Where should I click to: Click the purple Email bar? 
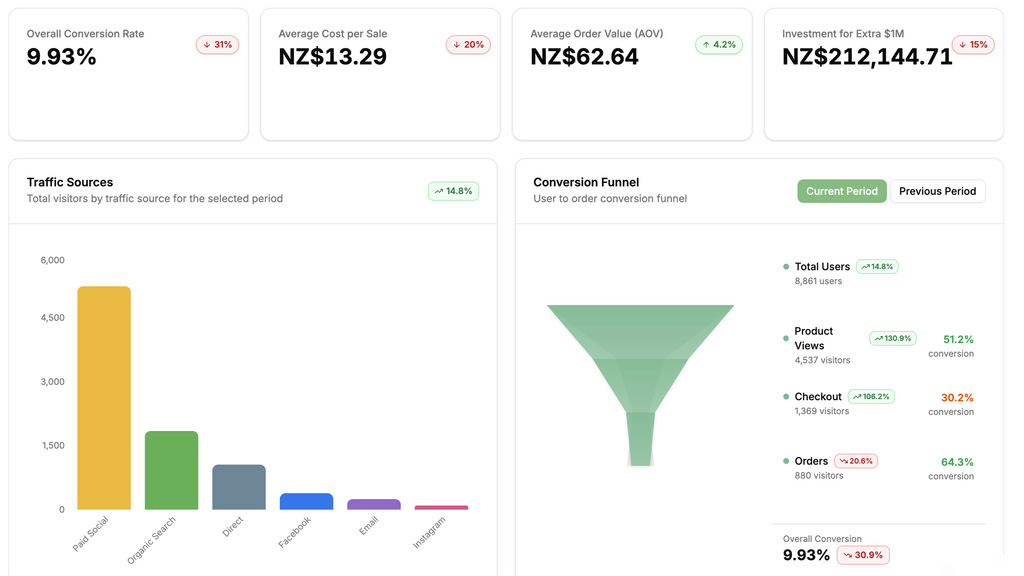pos(374,504)
